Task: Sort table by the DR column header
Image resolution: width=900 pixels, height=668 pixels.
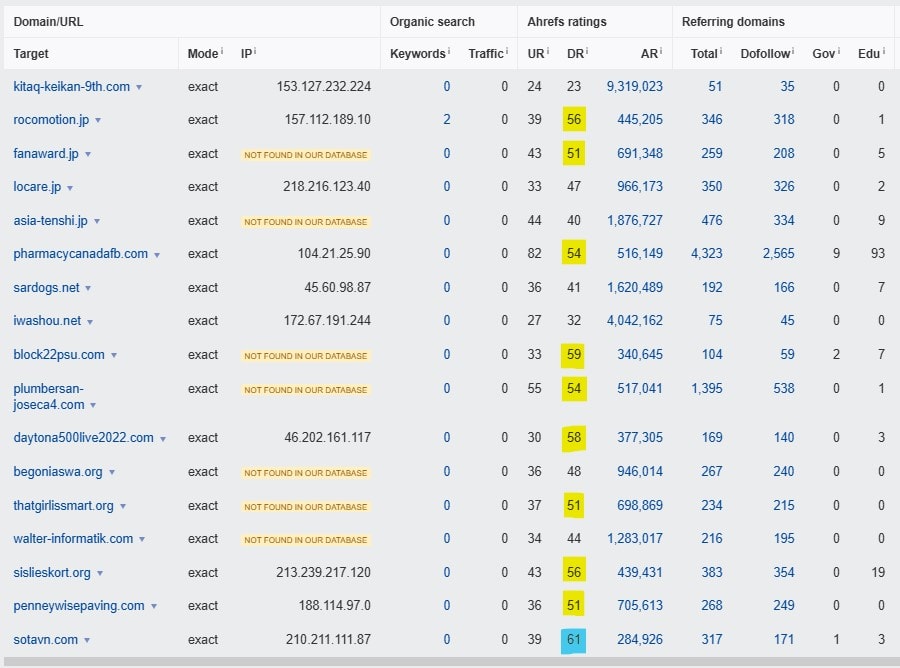Action: pos(575,53)
